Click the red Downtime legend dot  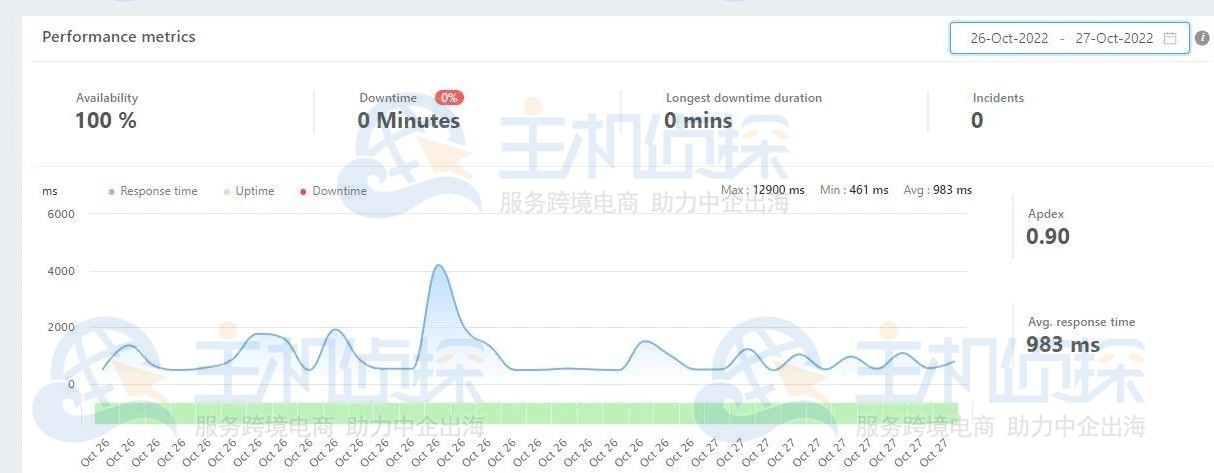[x=303, y=191]
